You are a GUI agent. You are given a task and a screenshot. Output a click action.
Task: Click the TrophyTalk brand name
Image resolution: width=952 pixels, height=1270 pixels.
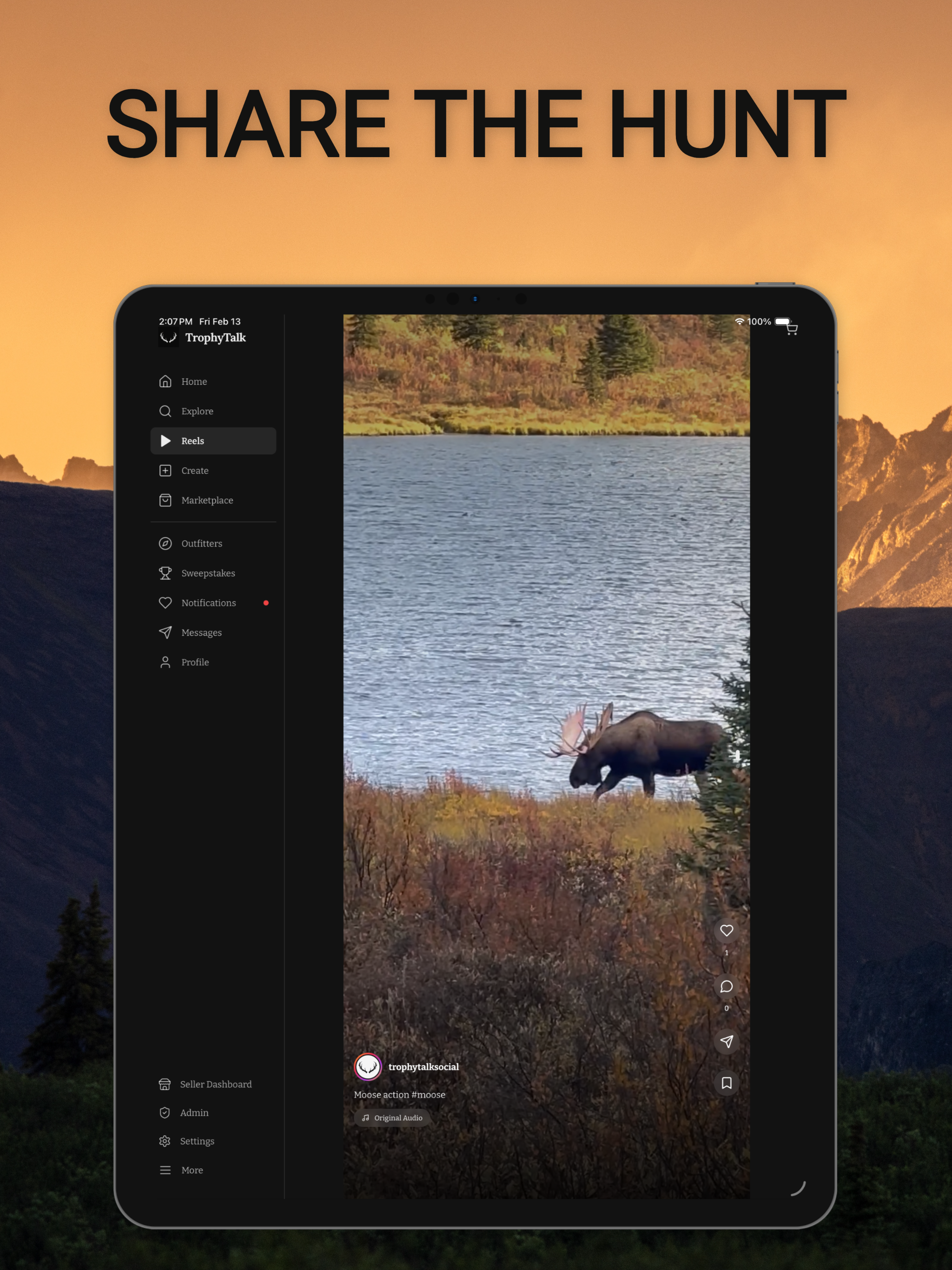click(x=215, y=337)
